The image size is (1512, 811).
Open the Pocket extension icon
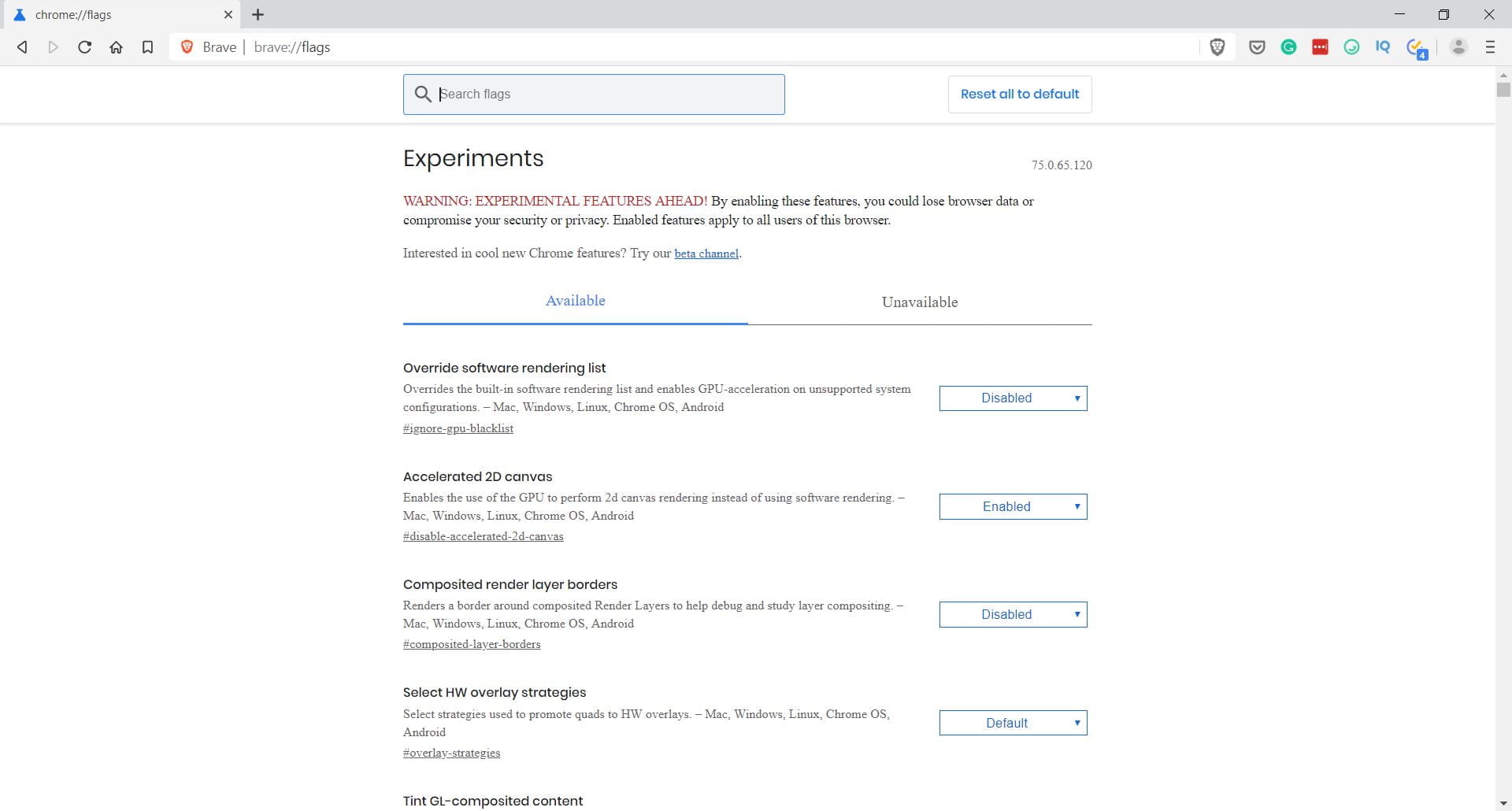(x=1257, y=47)
